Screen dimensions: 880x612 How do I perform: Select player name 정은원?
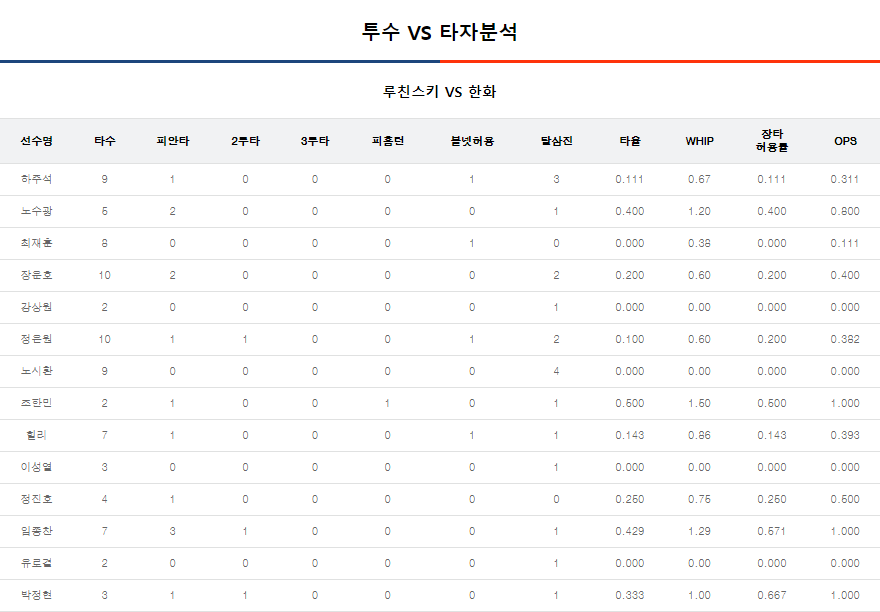point(36,339)
